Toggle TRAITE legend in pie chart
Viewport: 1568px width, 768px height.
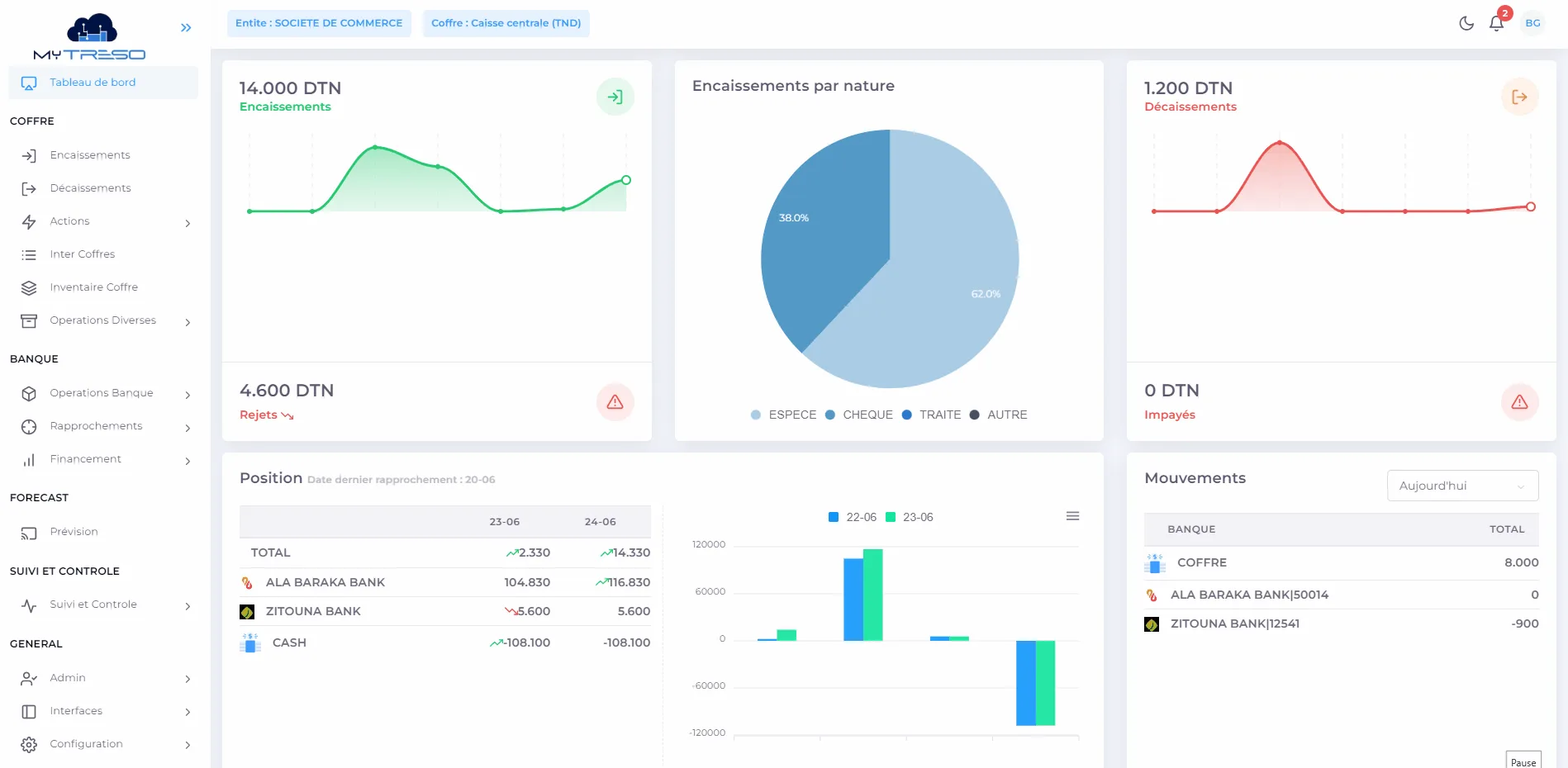click(931, 415)
